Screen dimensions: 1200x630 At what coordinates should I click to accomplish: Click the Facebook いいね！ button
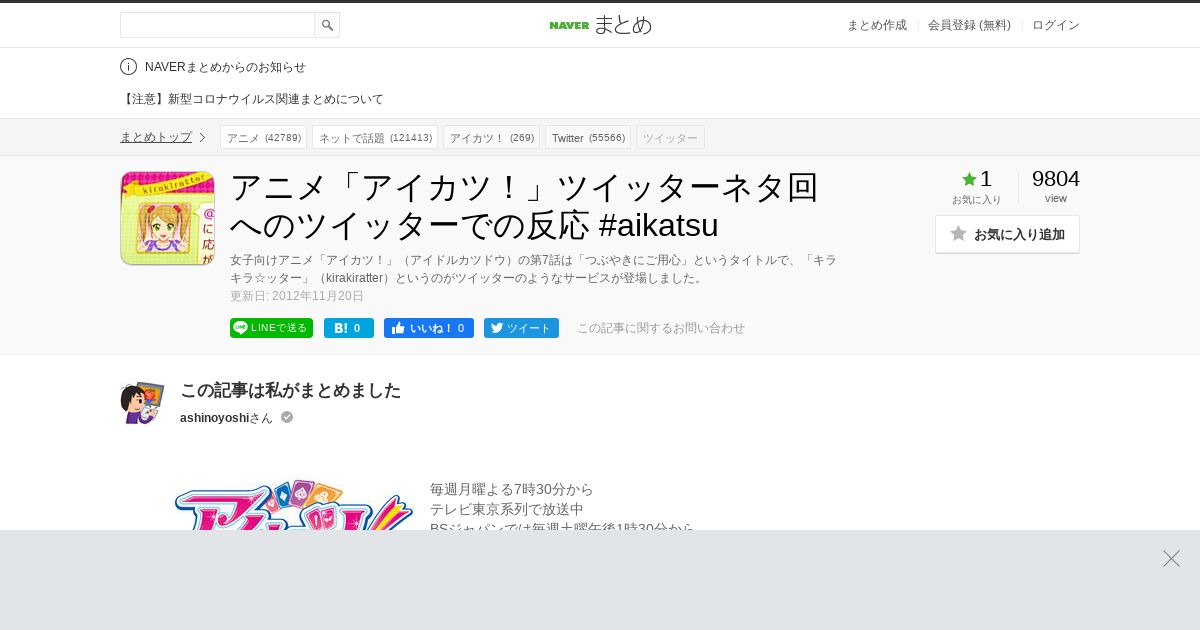click(429, 328)
